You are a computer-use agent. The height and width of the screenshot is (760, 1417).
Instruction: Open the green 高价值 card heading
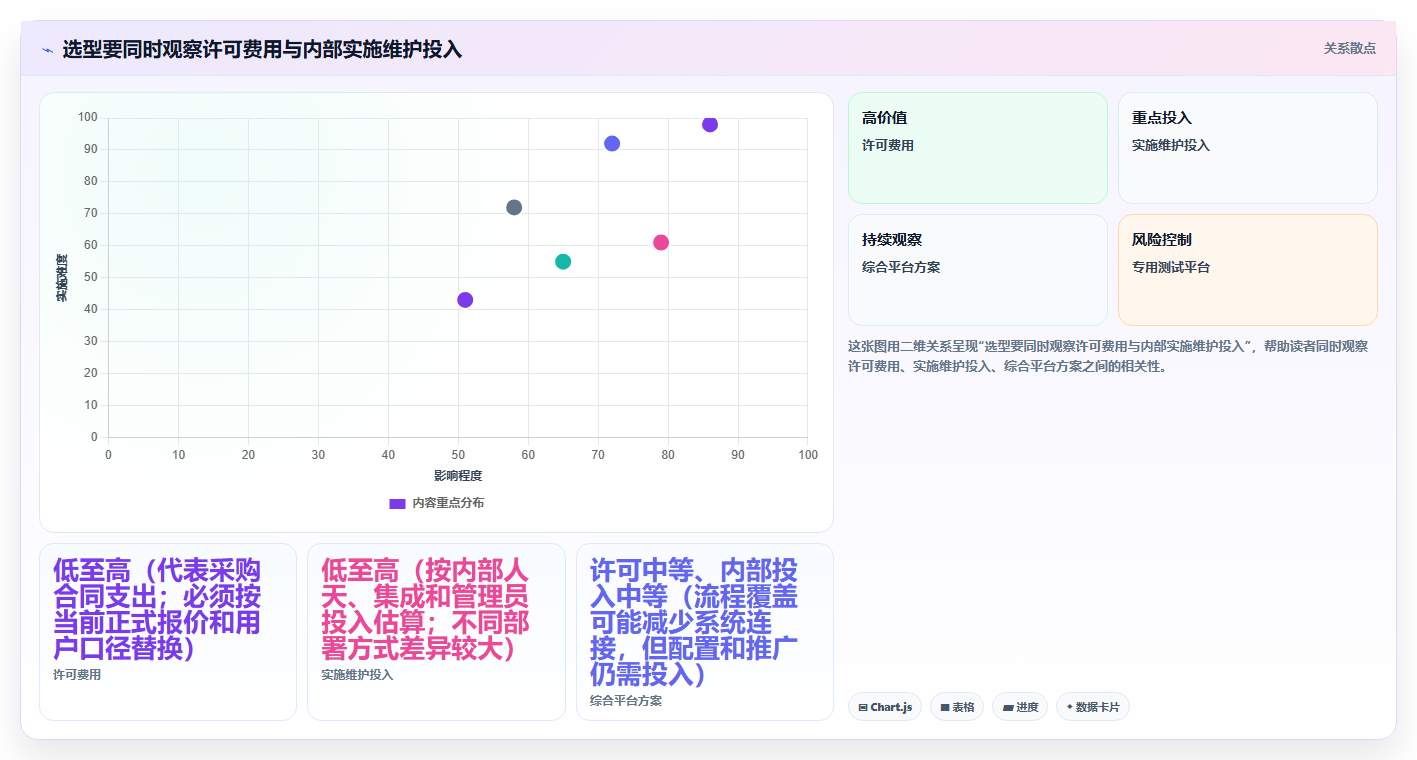pos(885,118)
